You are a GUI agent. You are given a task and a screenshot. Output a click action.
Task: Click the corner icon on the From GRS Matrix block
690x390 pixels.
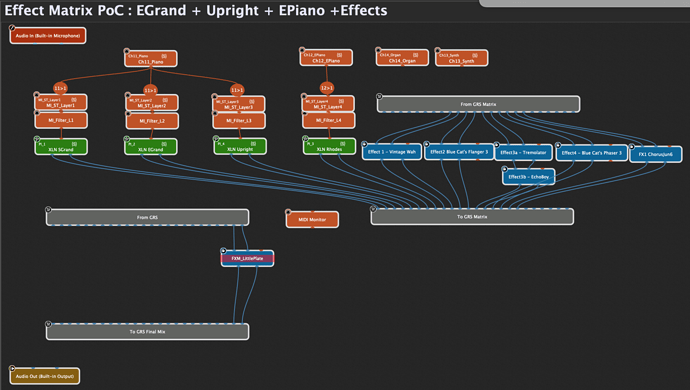[379, 96]
